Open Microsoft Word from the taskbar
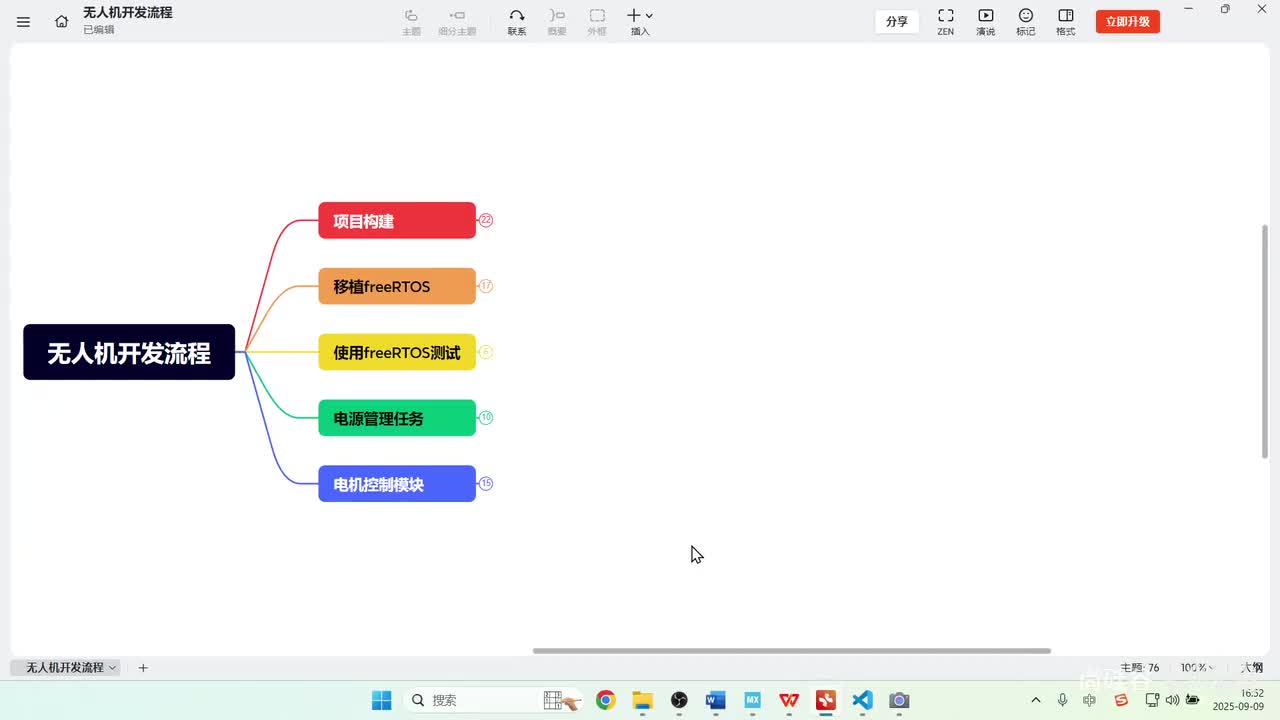This screenshot has width=1280, height=720. (x=716, y=700)
